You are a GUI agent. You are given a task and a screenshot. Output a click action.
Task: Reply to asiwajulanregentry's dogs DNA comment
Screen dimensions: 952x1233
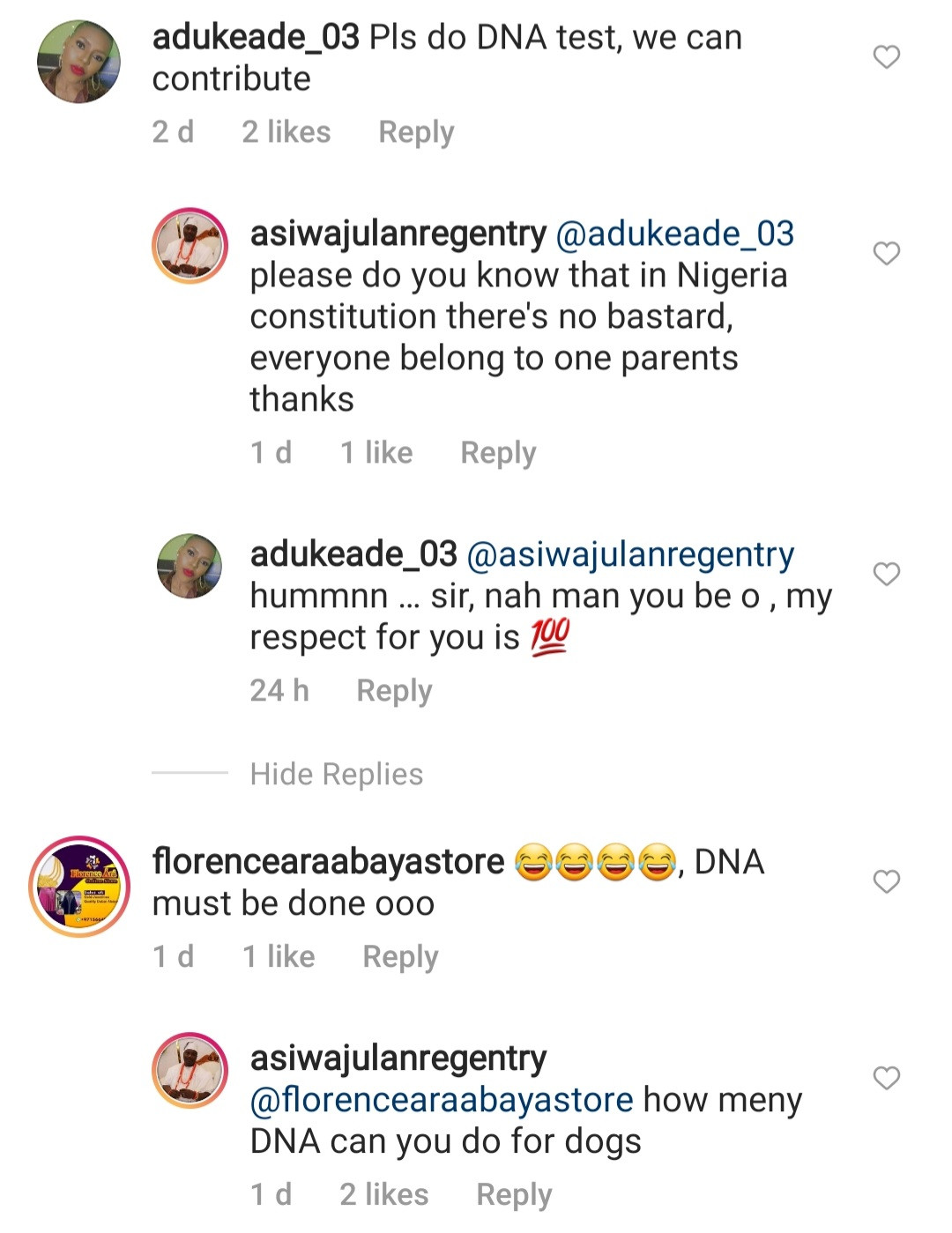click(514, 1194)
